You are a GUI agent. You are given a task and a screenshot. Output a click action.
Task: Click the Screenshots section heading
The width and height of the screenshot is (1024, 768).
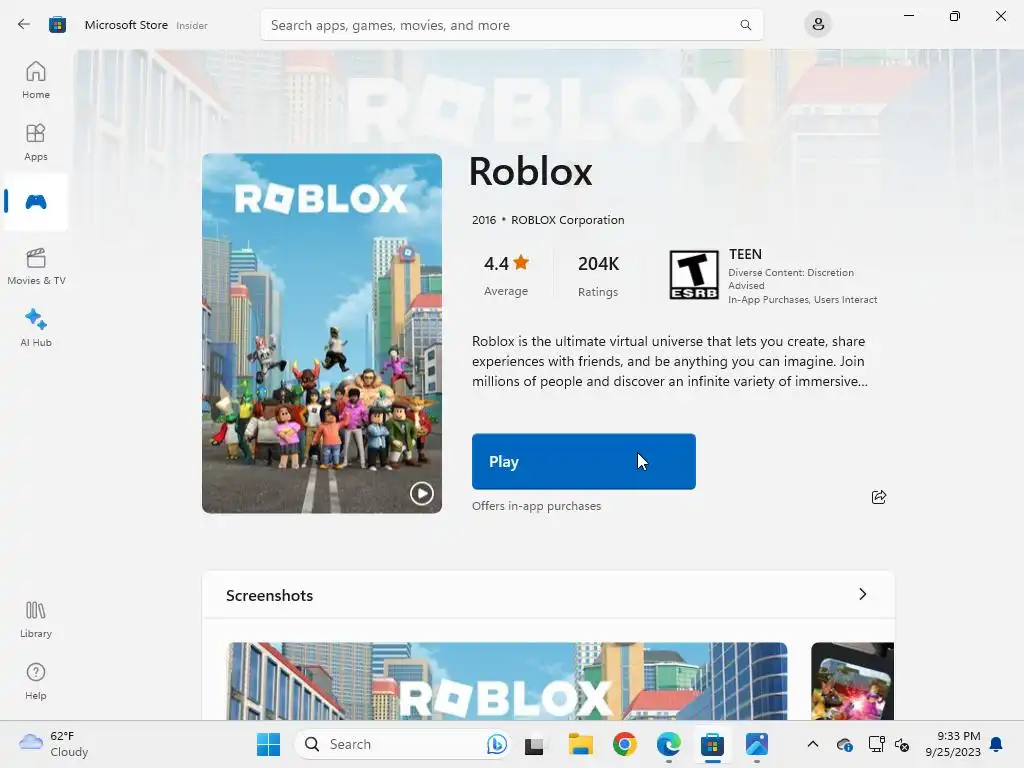point(269,596)
